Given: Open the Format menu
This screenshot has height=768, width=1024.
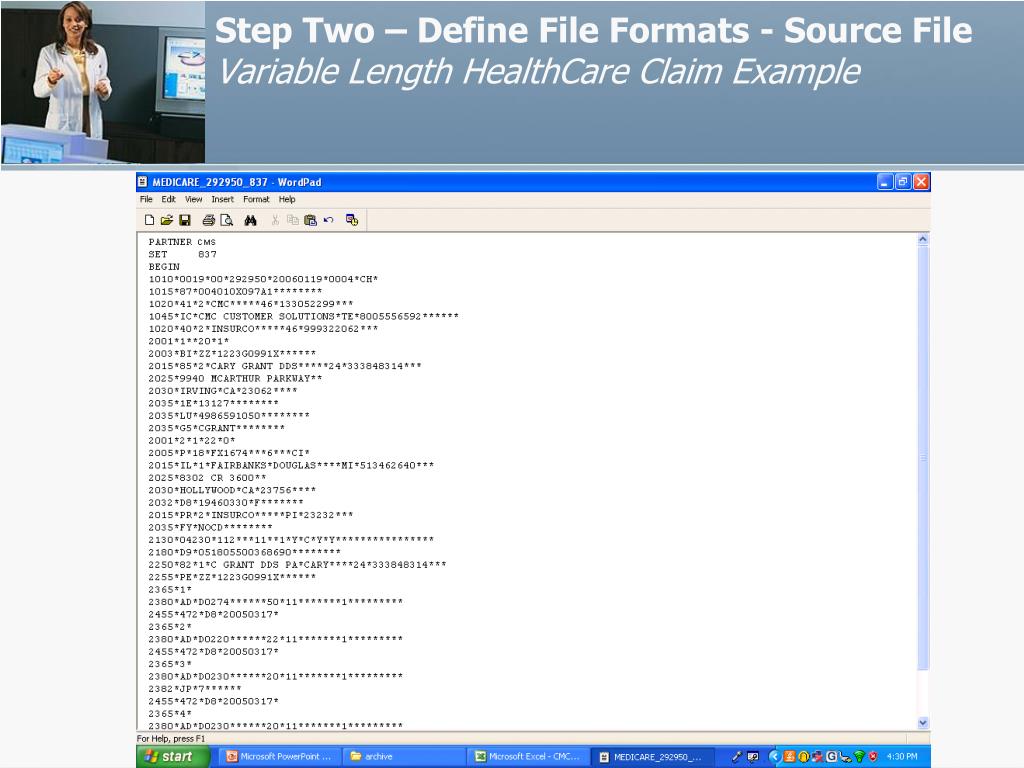Looking at the screenshot, I should (256, 199).
